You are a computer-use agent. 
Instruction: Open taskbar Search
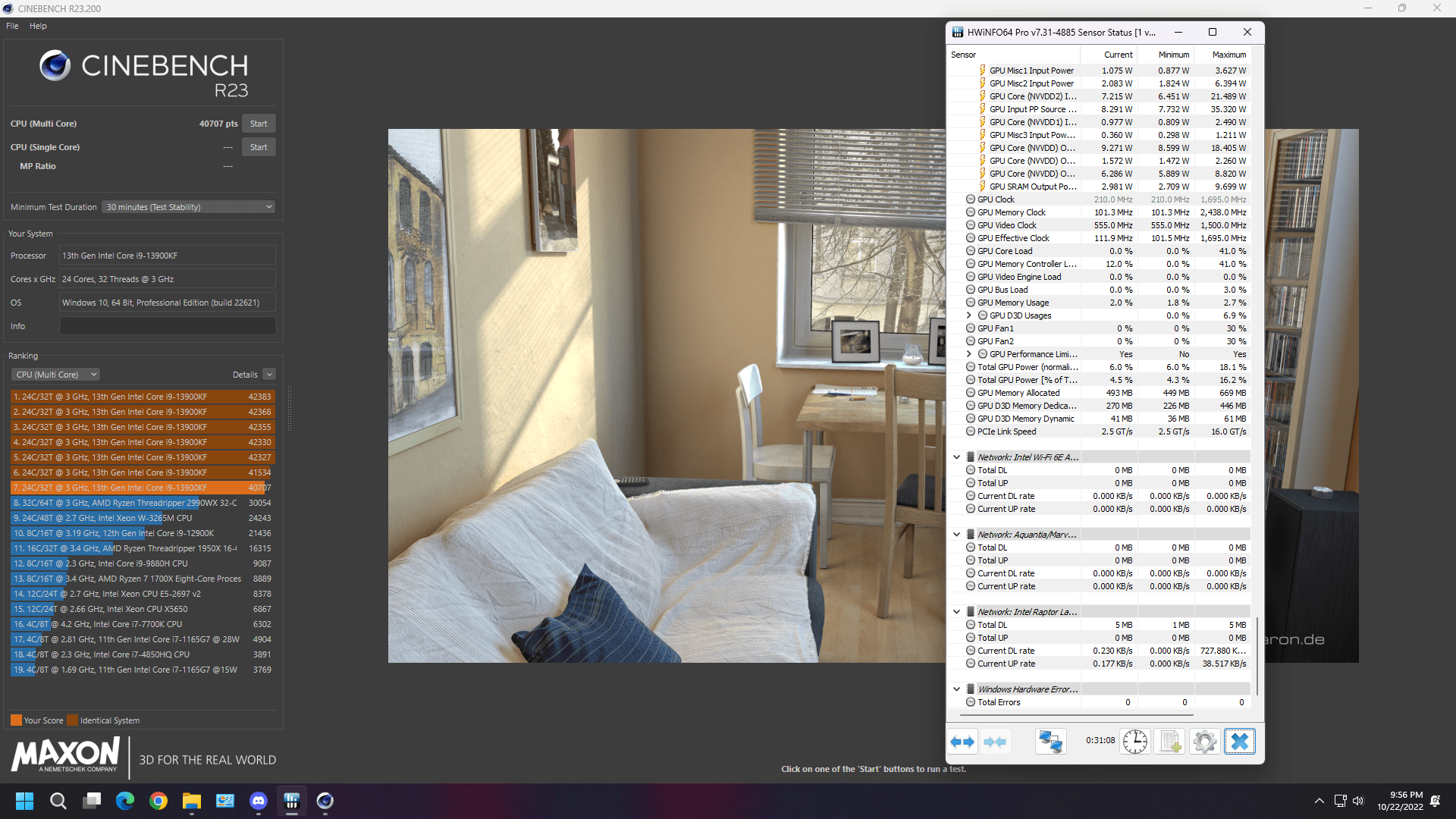point(58,801)
